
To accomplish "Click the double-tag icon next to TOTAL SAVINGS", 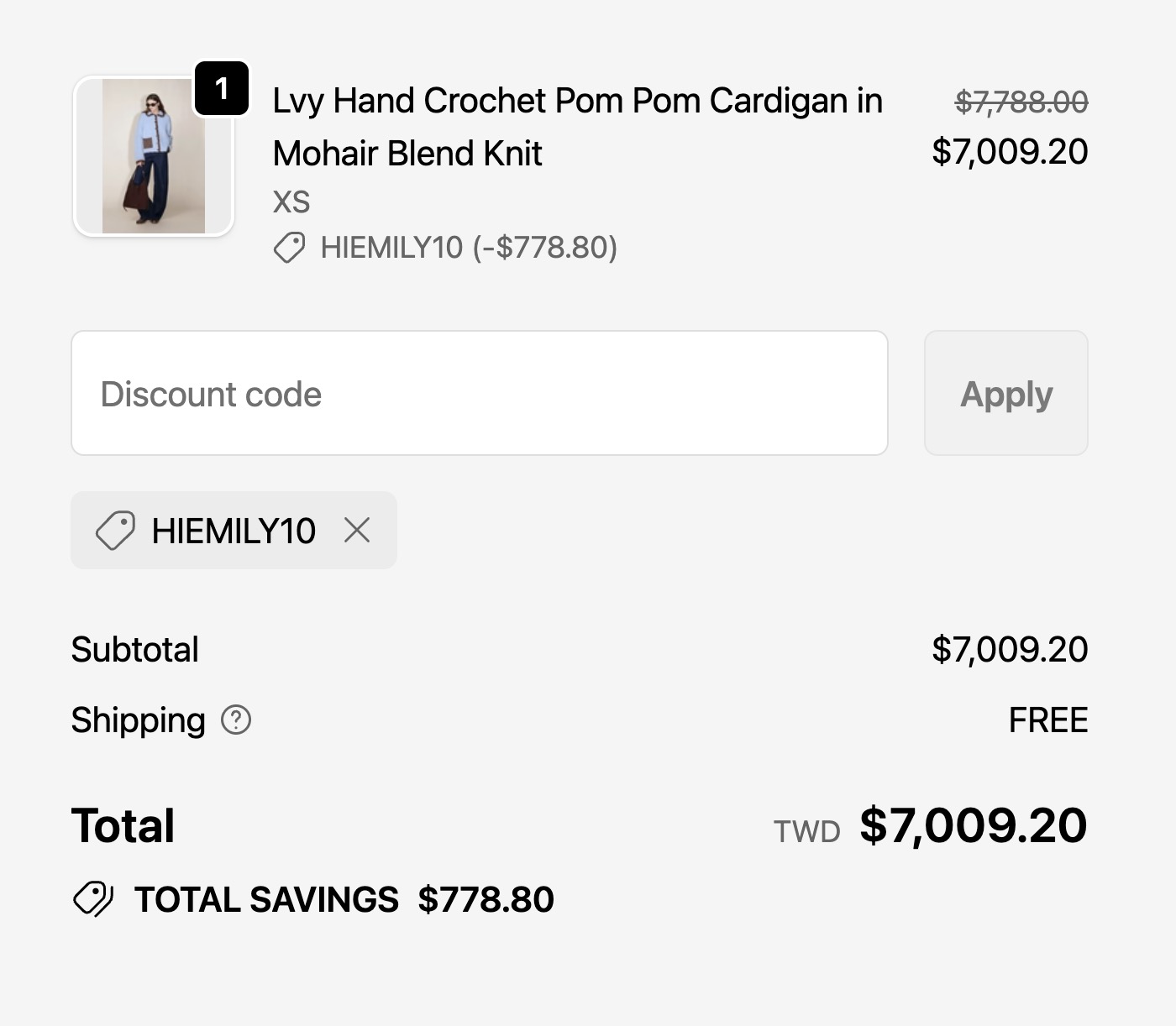I will (x=93, y=899).
